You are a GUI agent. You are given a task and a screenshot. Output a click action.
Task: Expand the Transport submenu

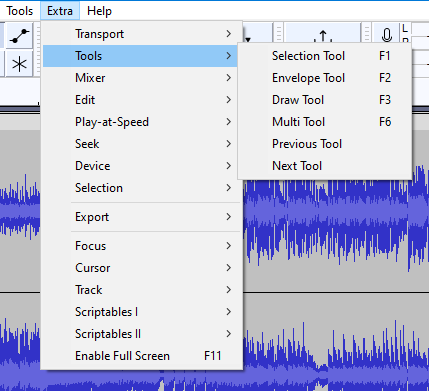(x=141, y=34)
